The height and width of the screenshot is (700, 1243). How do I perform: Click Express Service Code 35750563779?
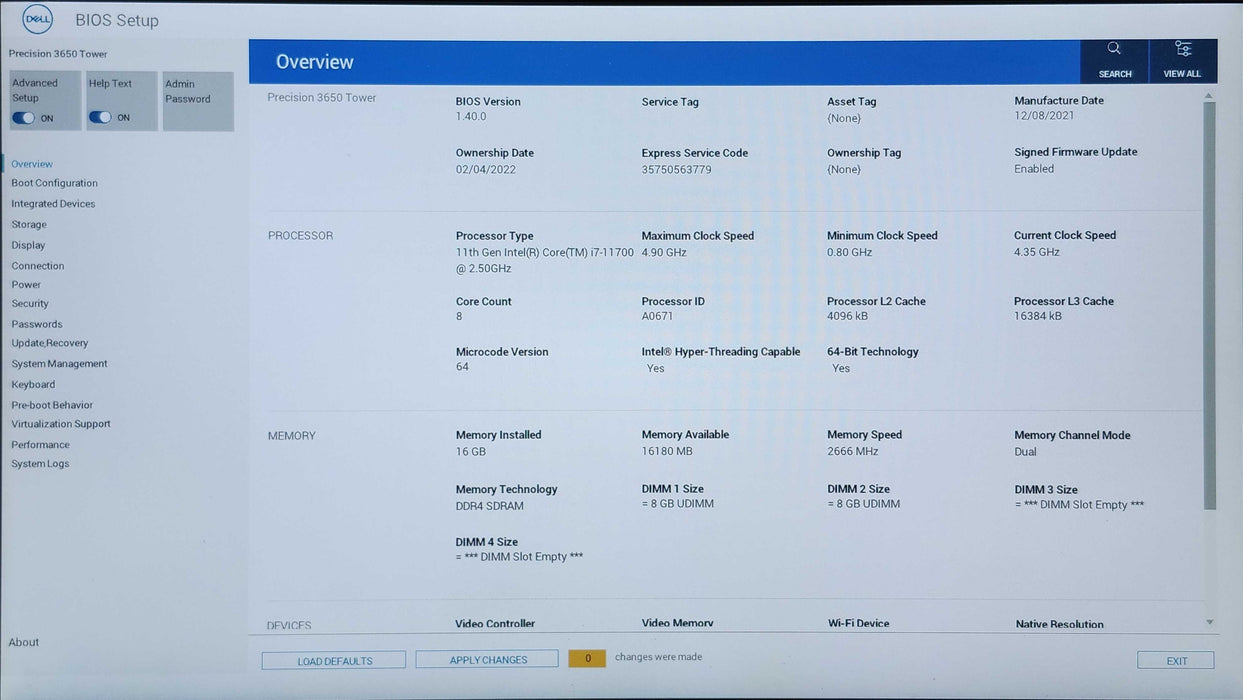[x=677, y=170]
